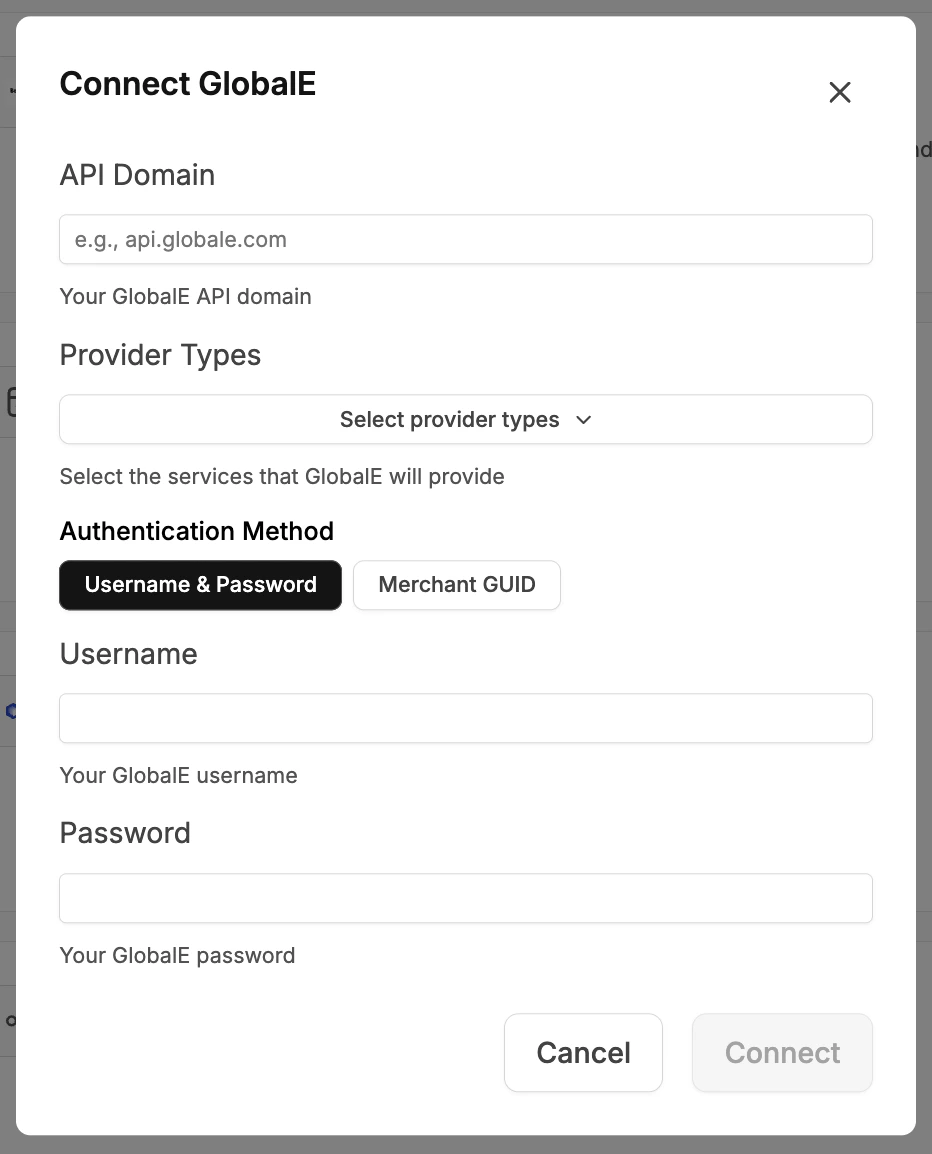Open the Select provider types dropdown
The width and height of the screenshot is (932, 1154).
coord(466,419)
